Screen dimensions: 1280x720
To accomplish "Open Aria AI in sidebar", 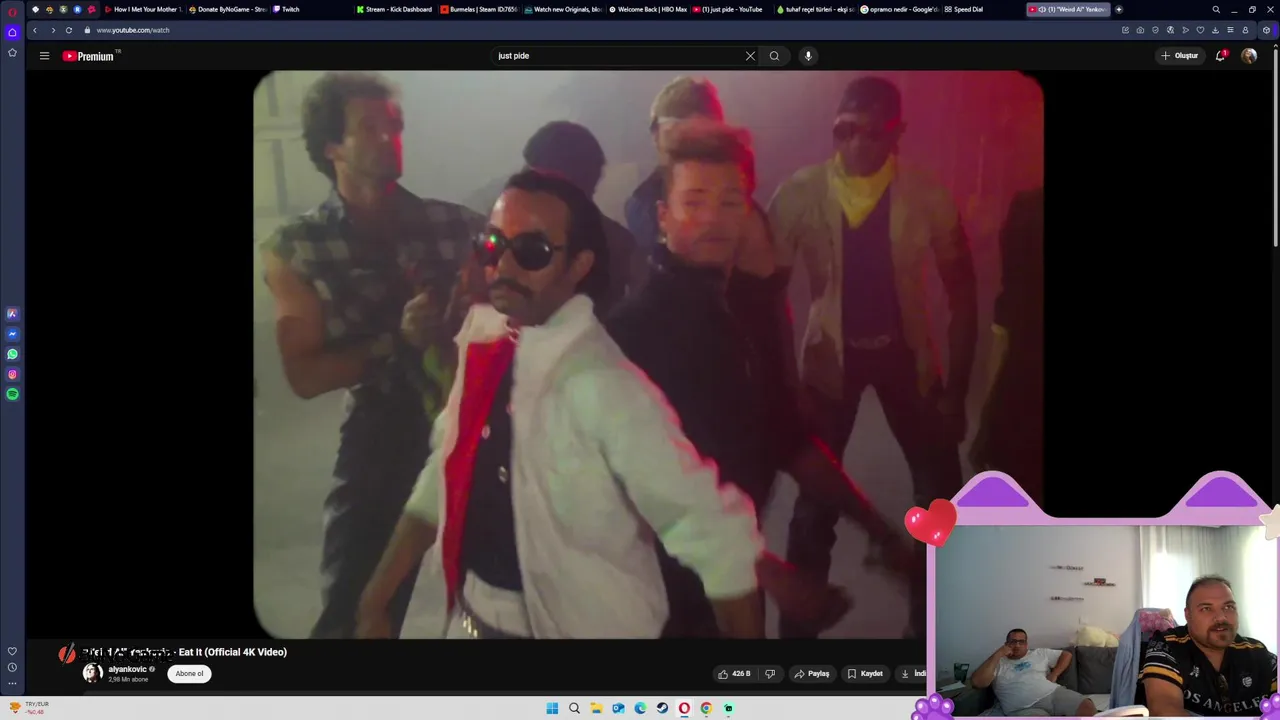I will [x=12, y=314].
